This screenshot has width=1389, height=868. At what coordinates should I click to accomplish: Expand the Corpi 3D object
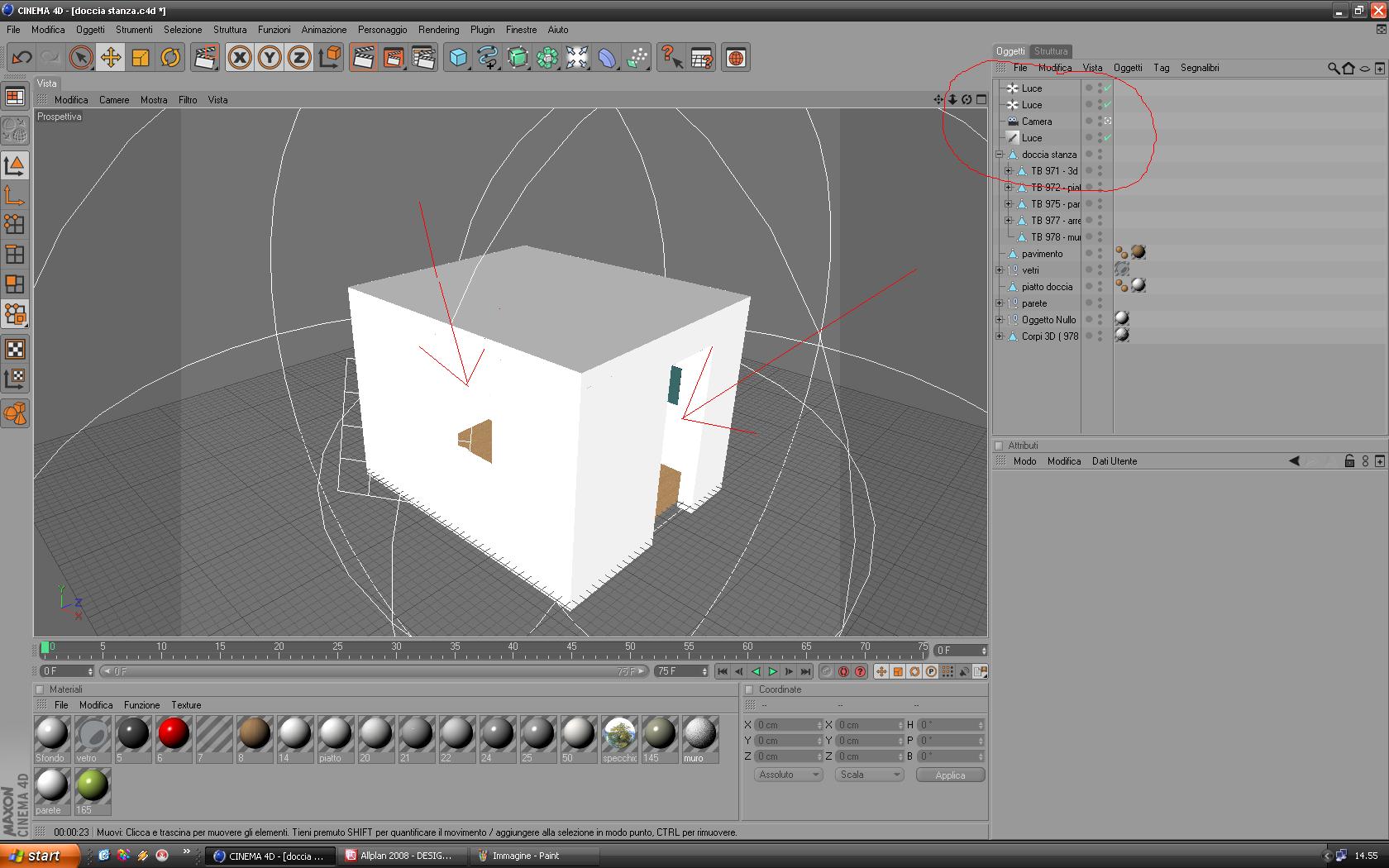pyautogui.click(x=1000, y=336)
